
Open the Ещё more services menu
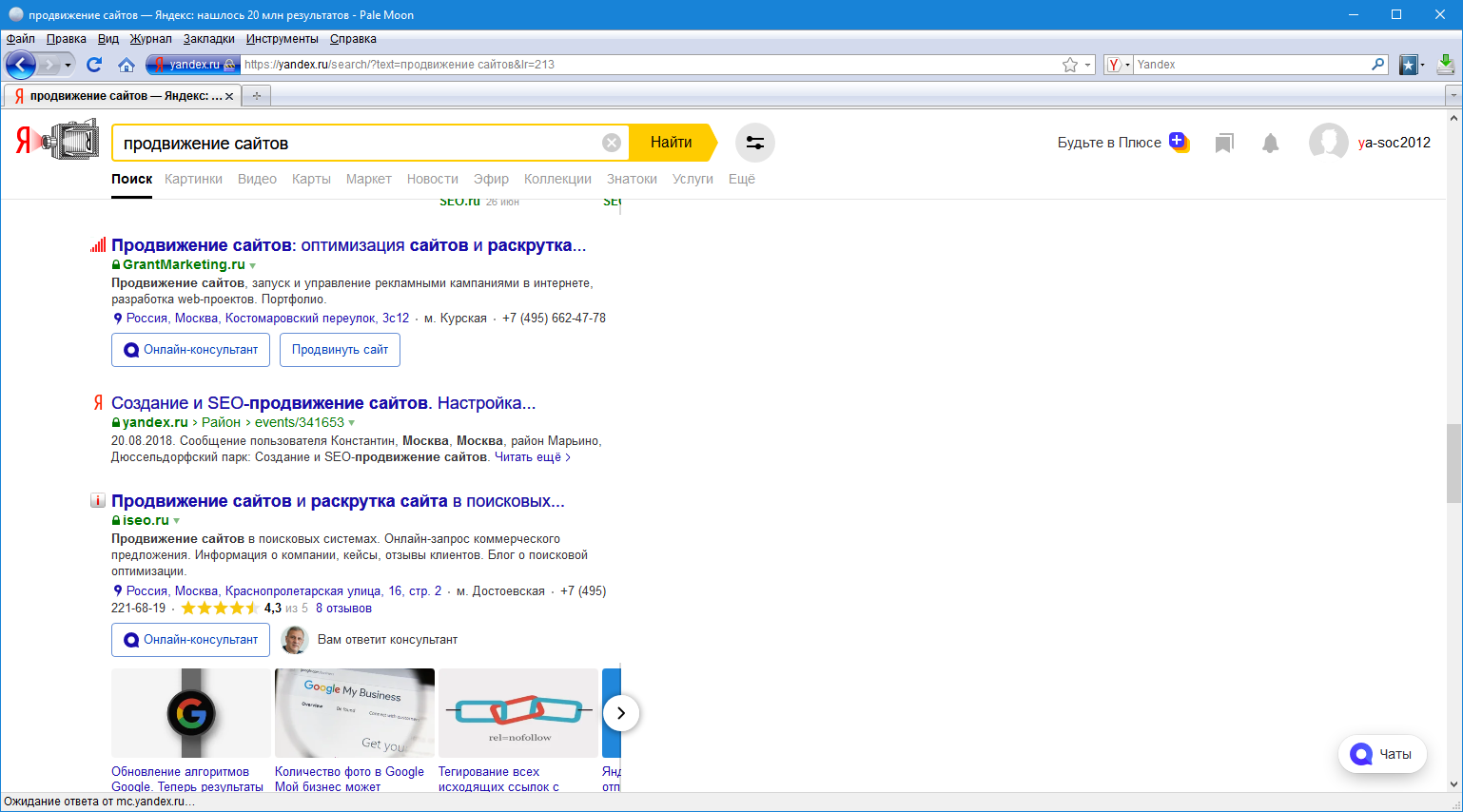click(742, 179)
